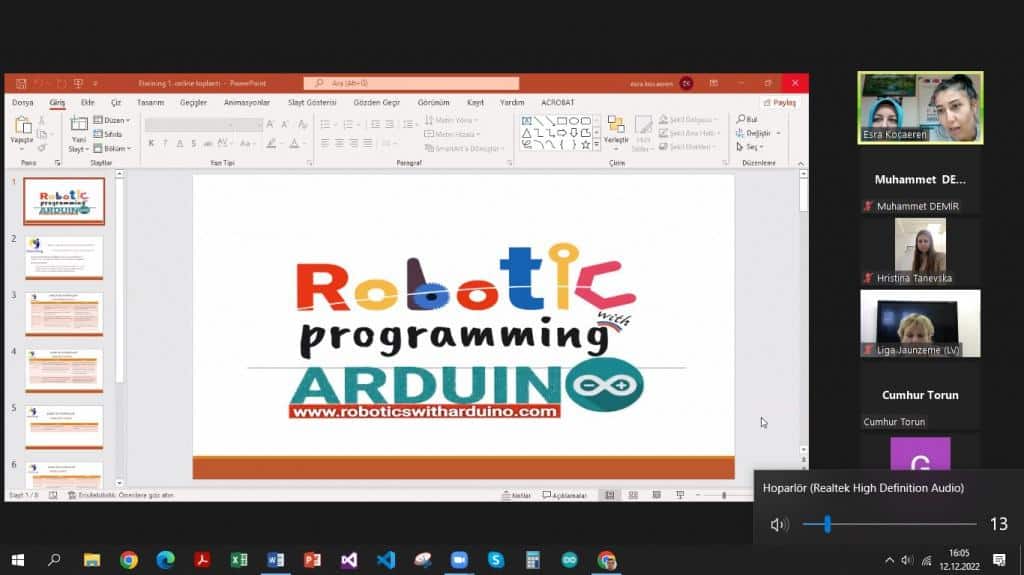Click the Yapıştır paste icon
This screenshot has height=575, width=1024.
click(x=21, y=126)
